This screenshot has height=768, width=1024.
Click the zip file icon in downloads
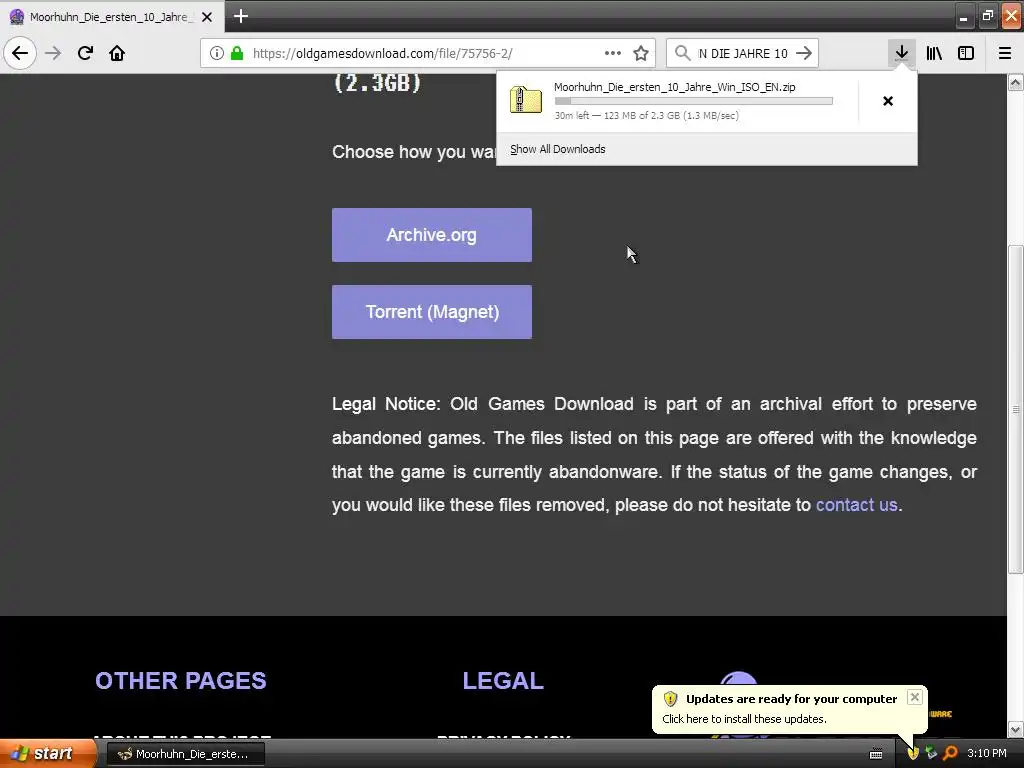pyautogui.click(x=526, y=100)
